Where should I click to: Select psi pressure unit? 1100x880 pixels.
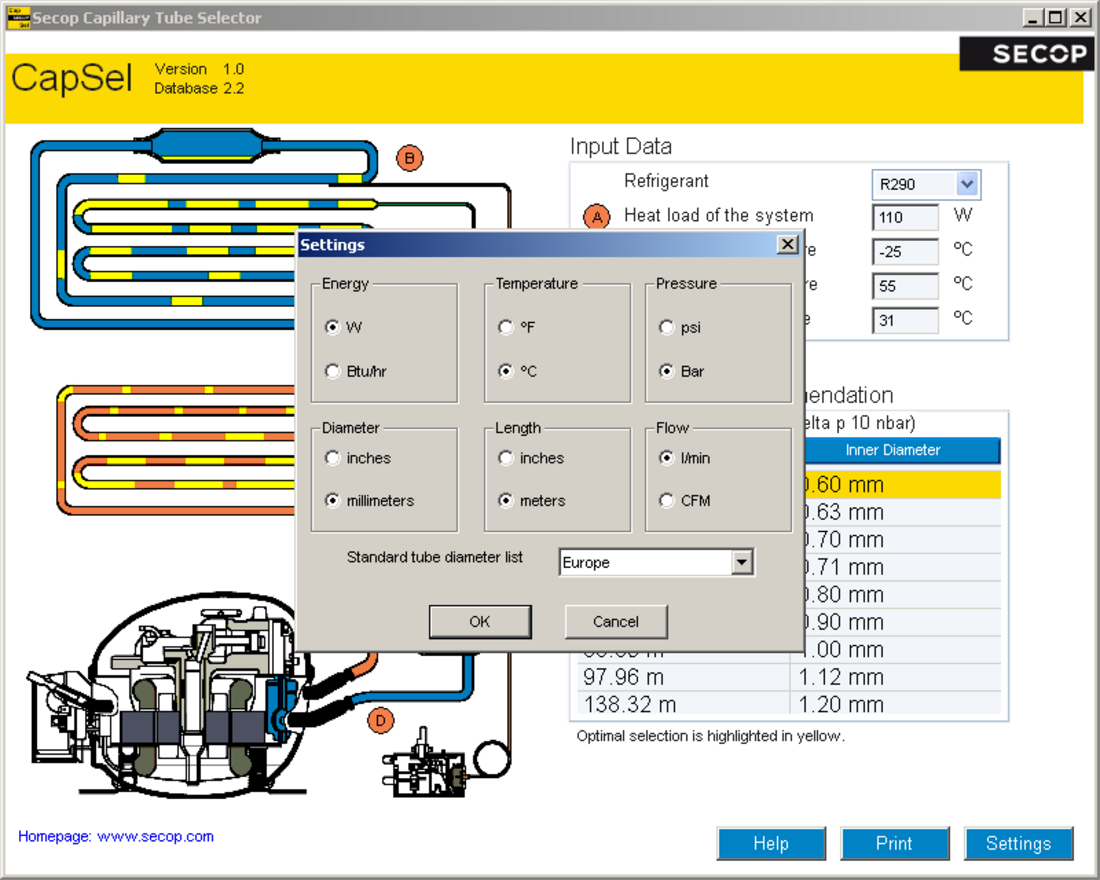[x=666, y=327]
